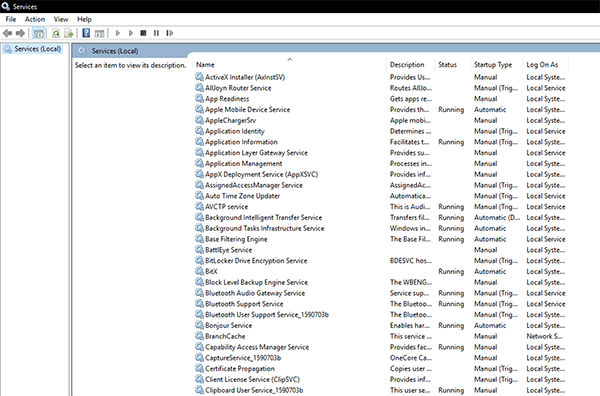Sort by the Status column header
Viewport: 600px width, 396px height.
click(x=447, y=65)
